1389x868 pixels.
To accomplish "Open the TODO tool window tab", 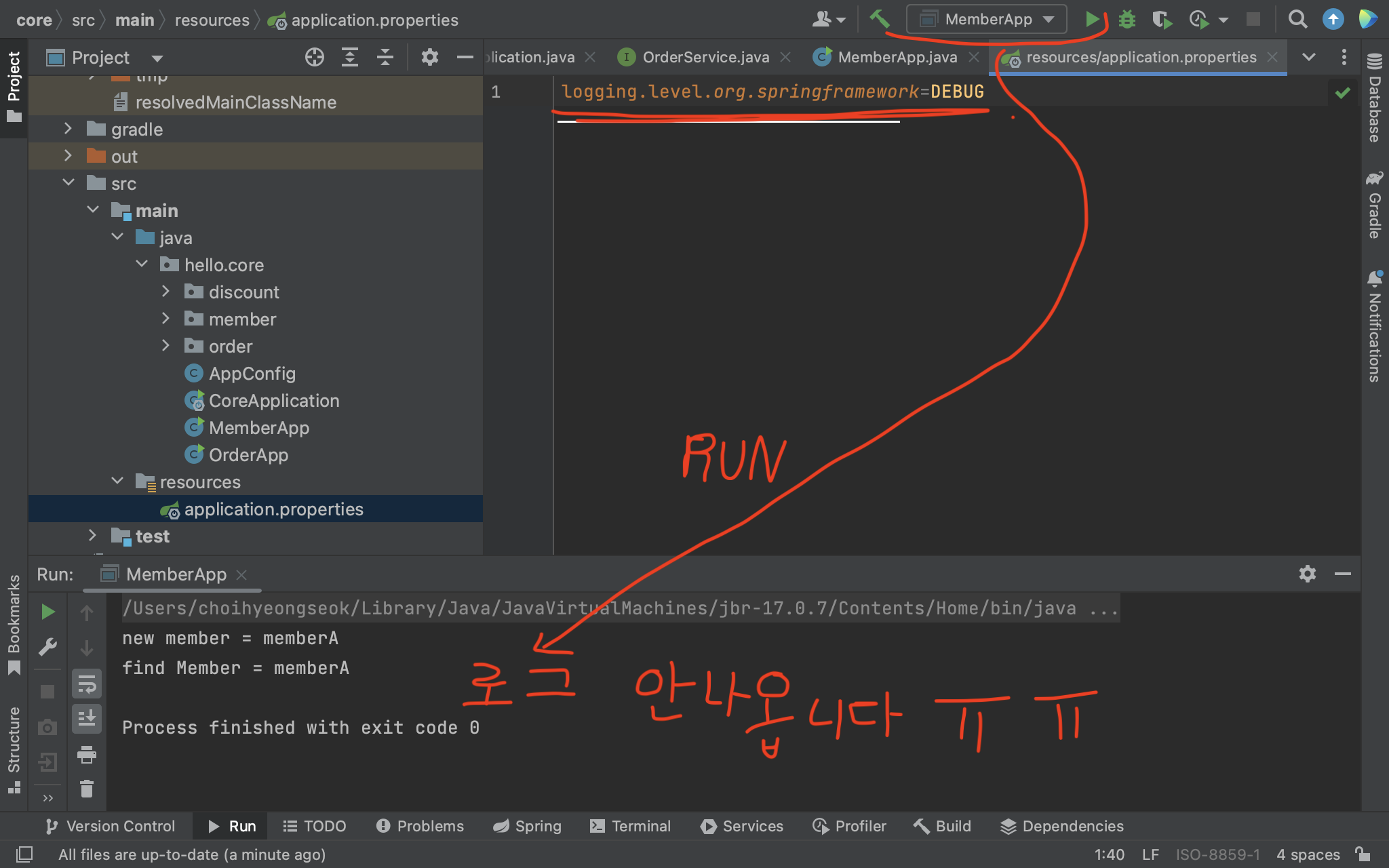I will coord(315,826).
